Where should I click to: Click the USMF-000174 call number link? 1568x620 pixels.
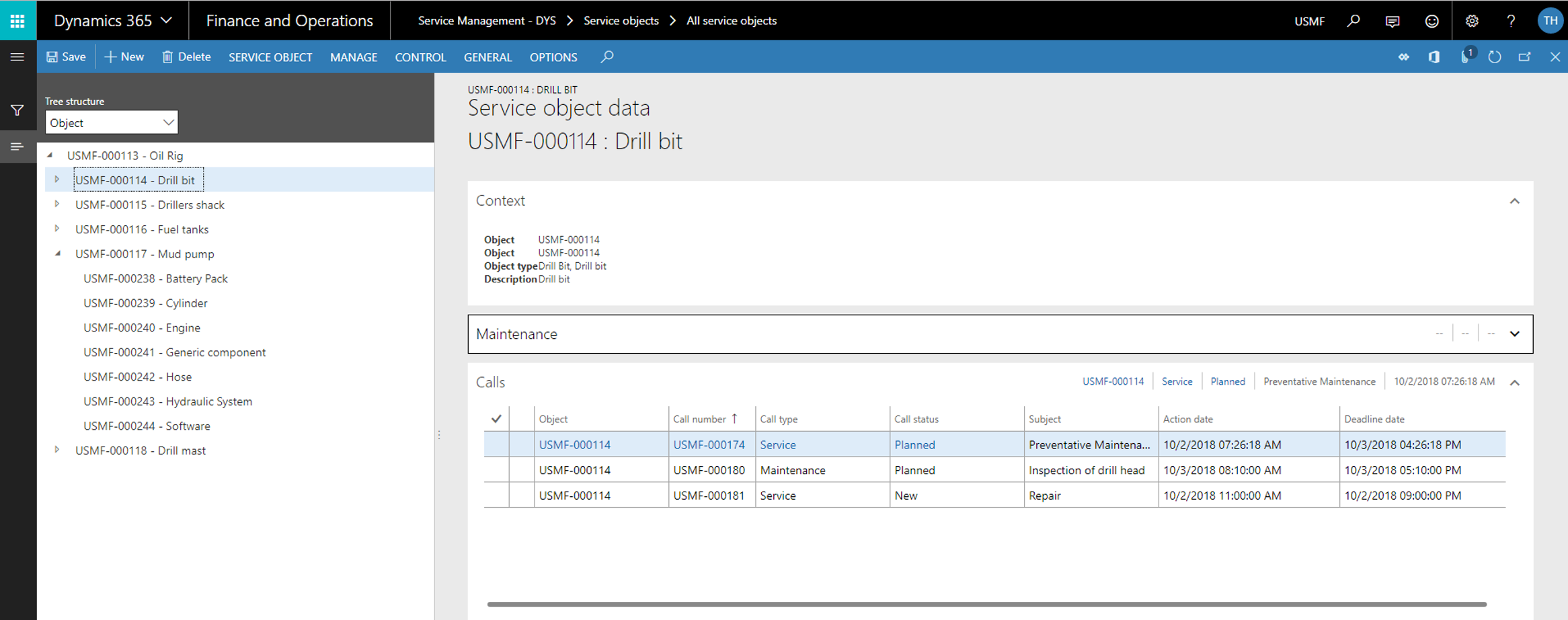click(709, 444)
